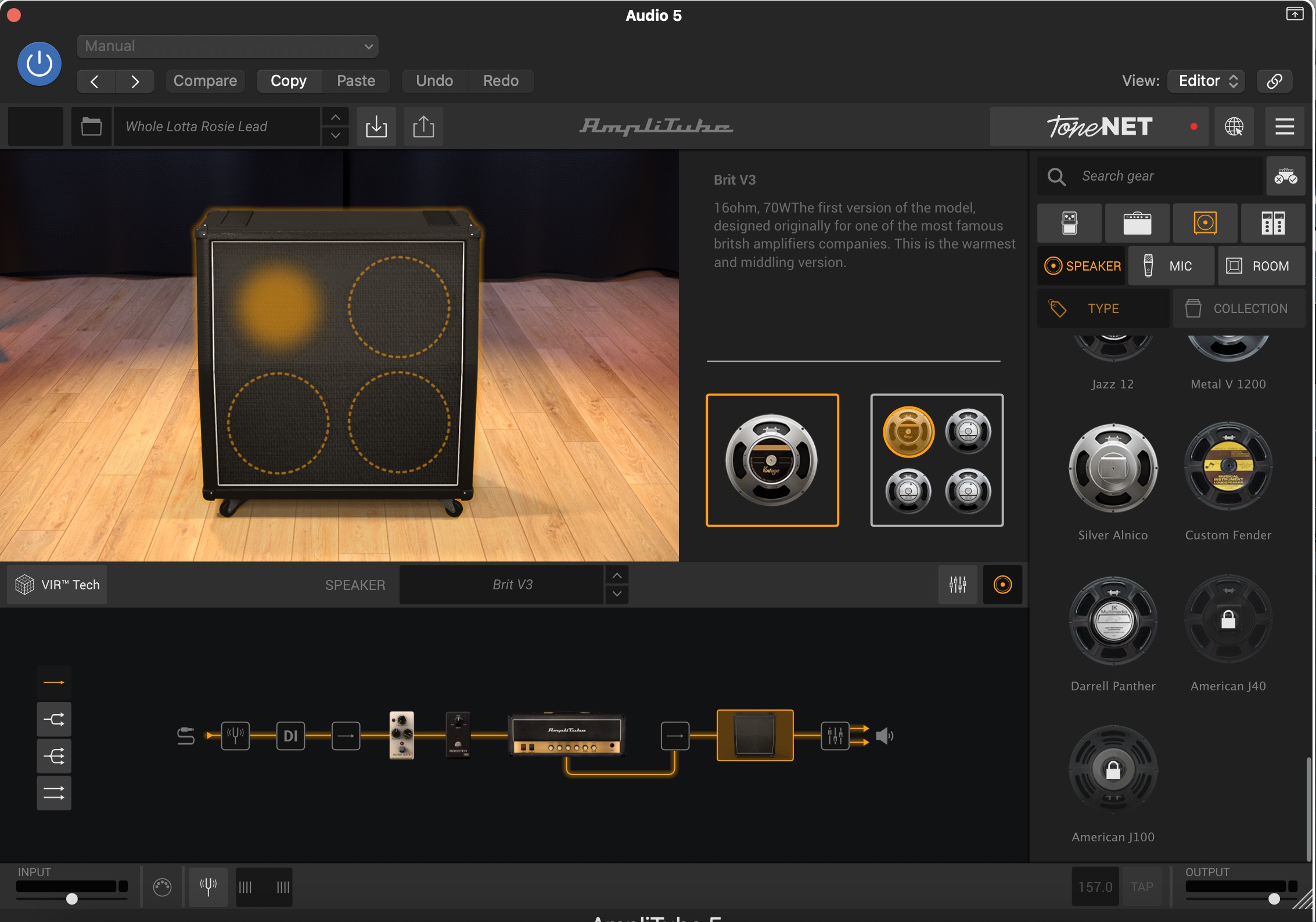This screenshot has height=922, width=1316.
Task: Open the View Editor dropdown
Action: click(x=1207, y=81)
